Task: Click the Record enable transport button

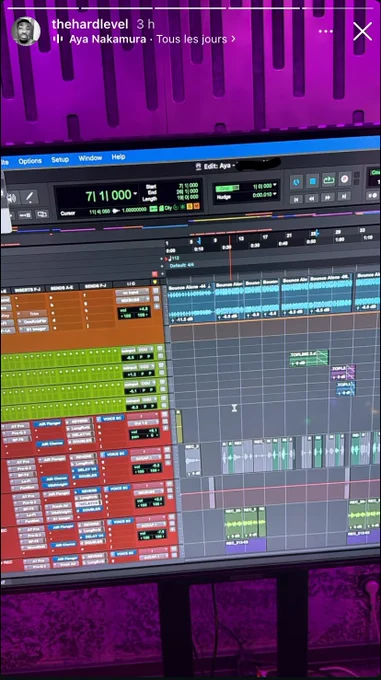Action: click(x=344, y=179)
